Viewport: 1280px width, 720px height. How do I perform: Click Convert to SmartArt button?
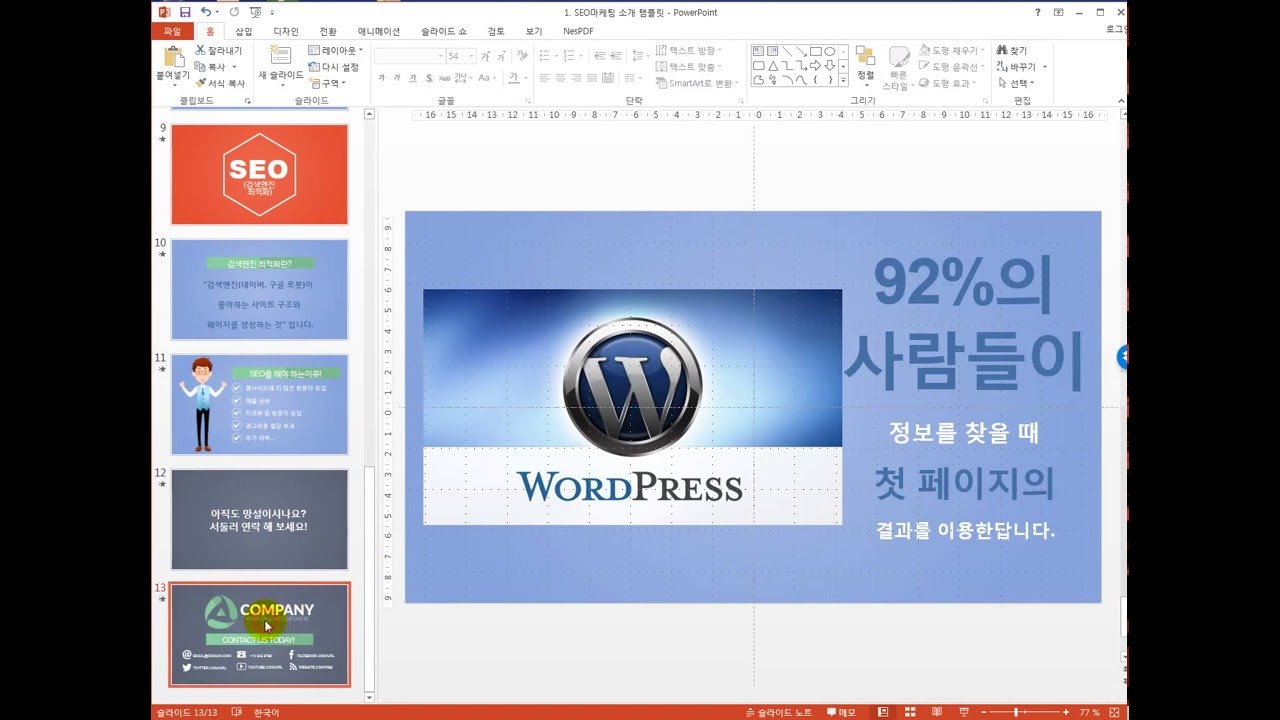tap(695, 83)
